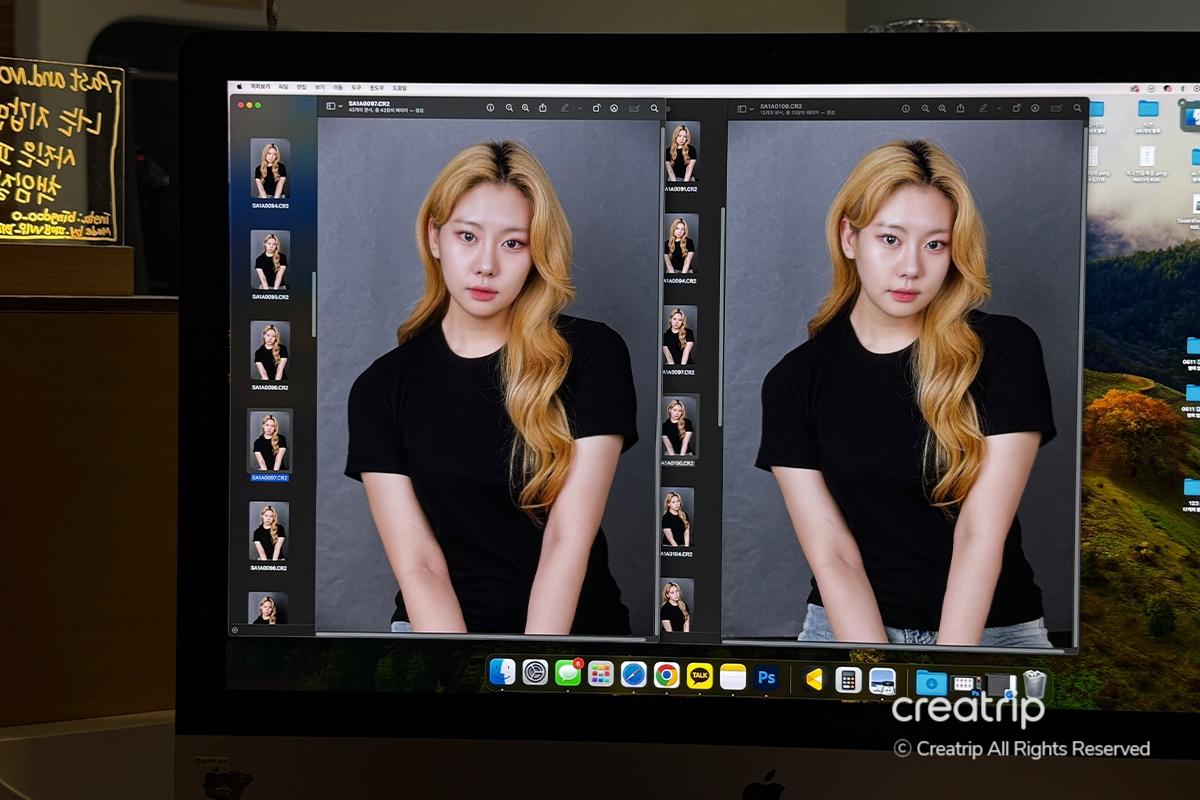Viewport: 1200px width, 800px height.
Task: Open the 도움말 (Help) menu
Action: tap(400, 88)
